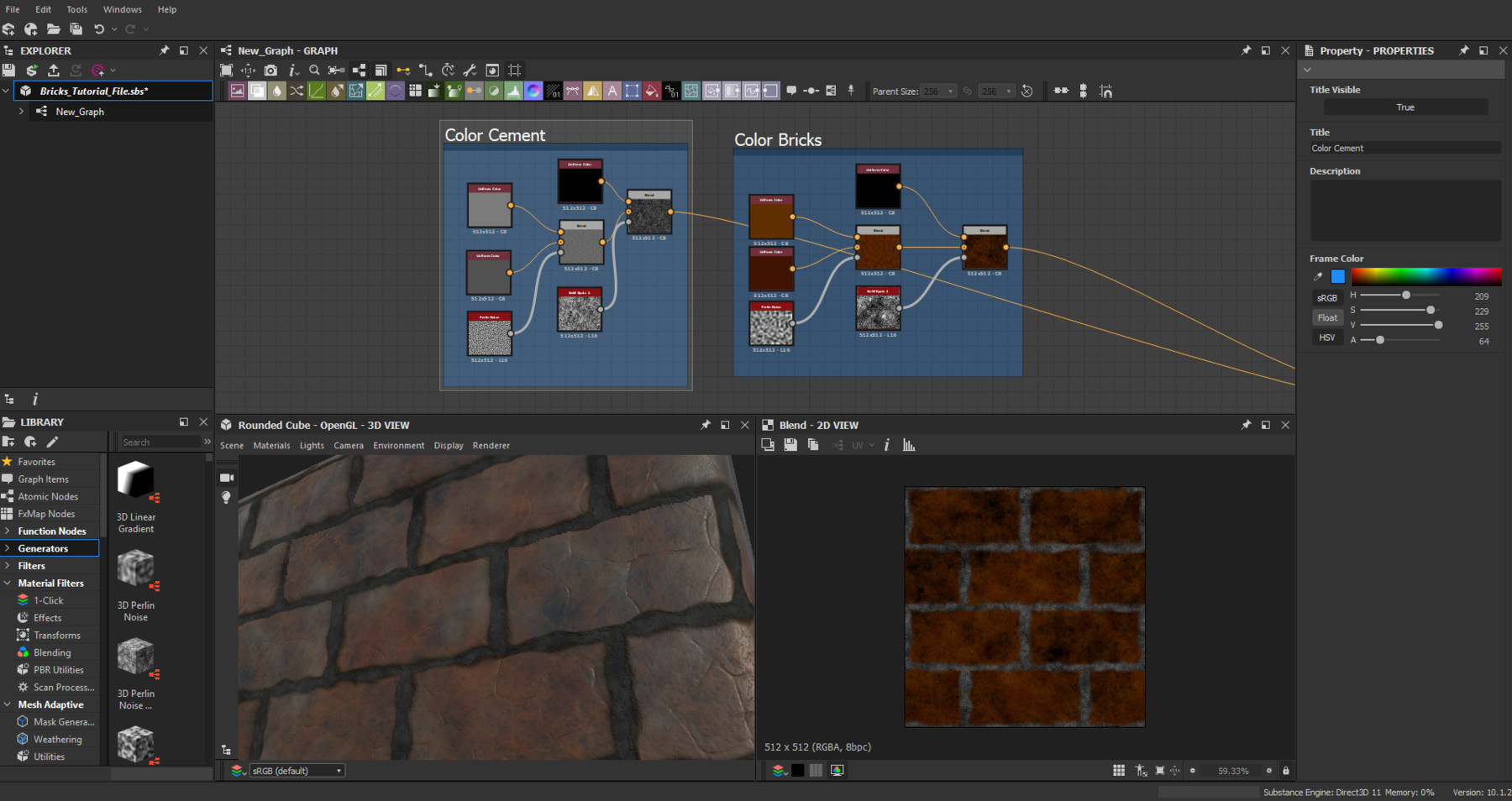Select the zoom magnifier icon in graph toolbar
The width and height of the screenshot is (1512, 801).
(315, 71)
